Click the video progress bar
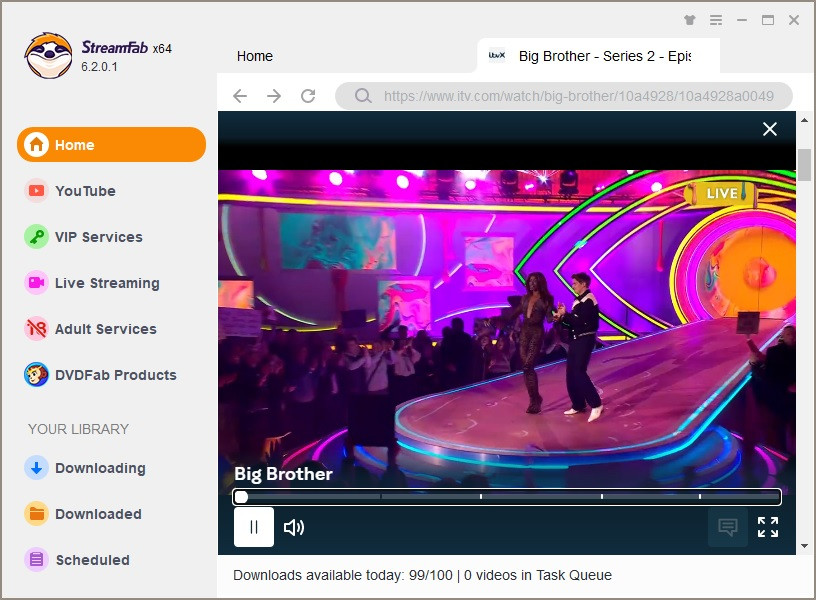Viewport: 816px width, 600px height. 507,497
